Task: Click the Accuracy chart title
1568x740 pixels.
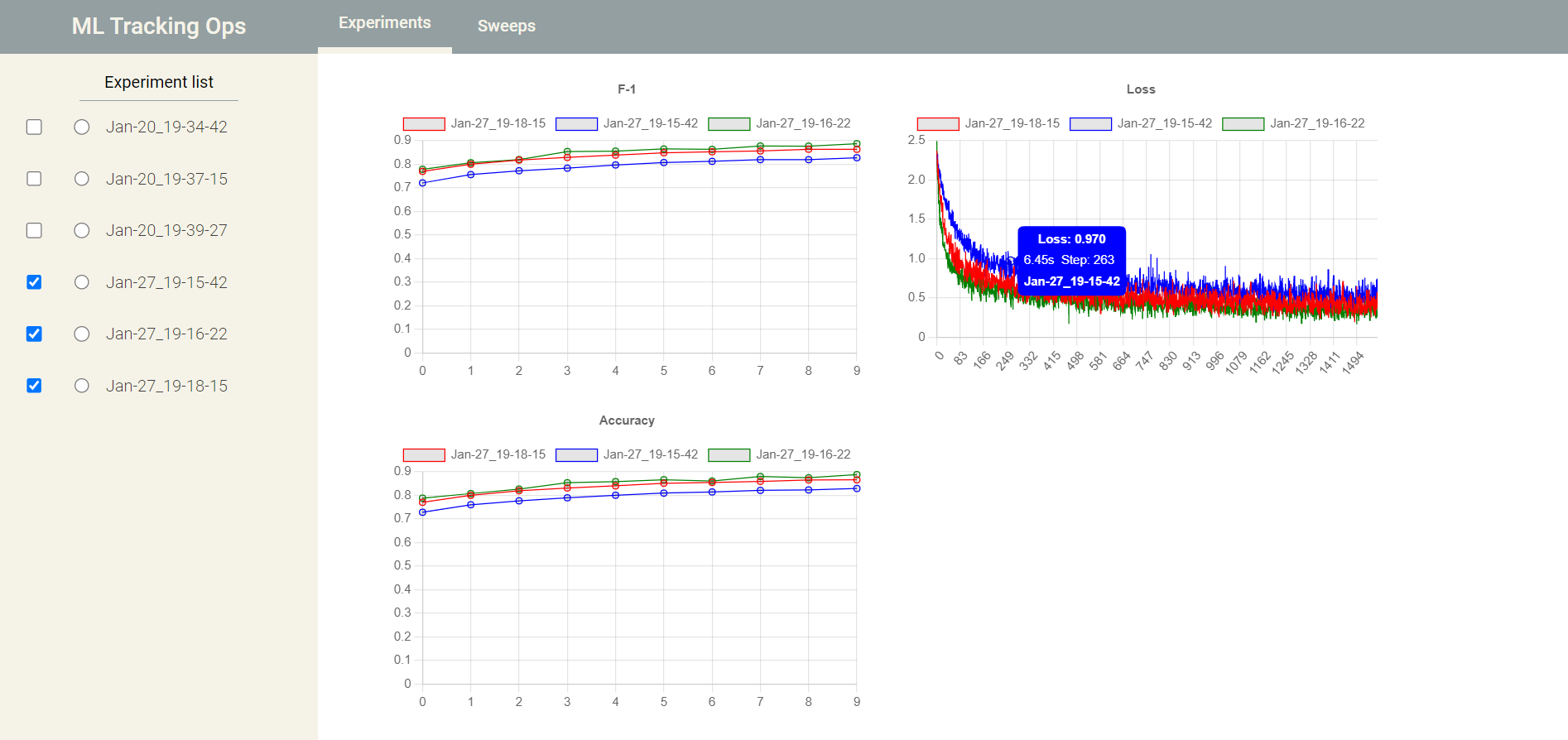Action: coord(627,420)
